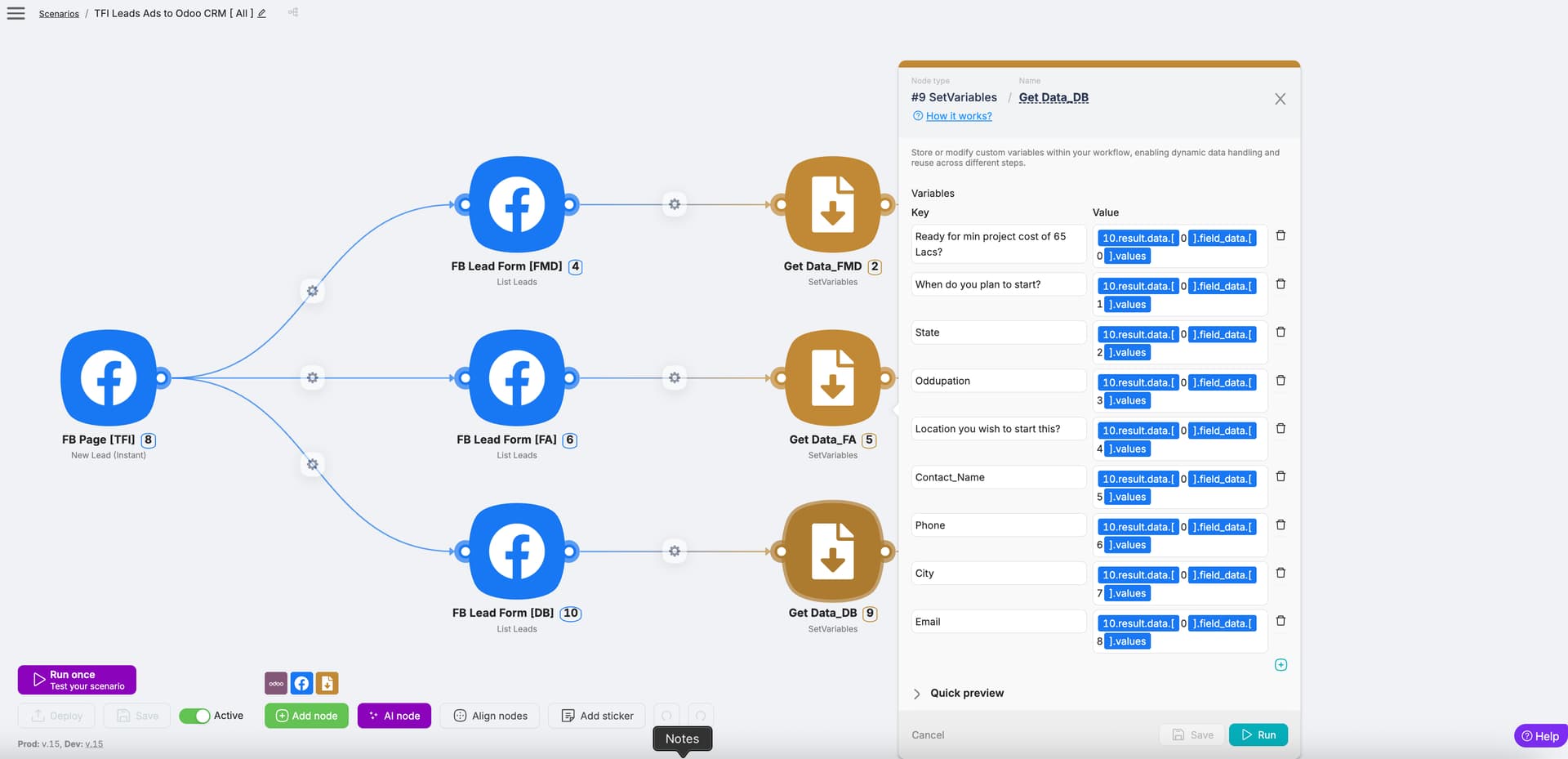The height and width of the screenshot is (759, 1568).
Task: Delete the 'When do you plan to start?' variable
Action: coord(1281,284)
